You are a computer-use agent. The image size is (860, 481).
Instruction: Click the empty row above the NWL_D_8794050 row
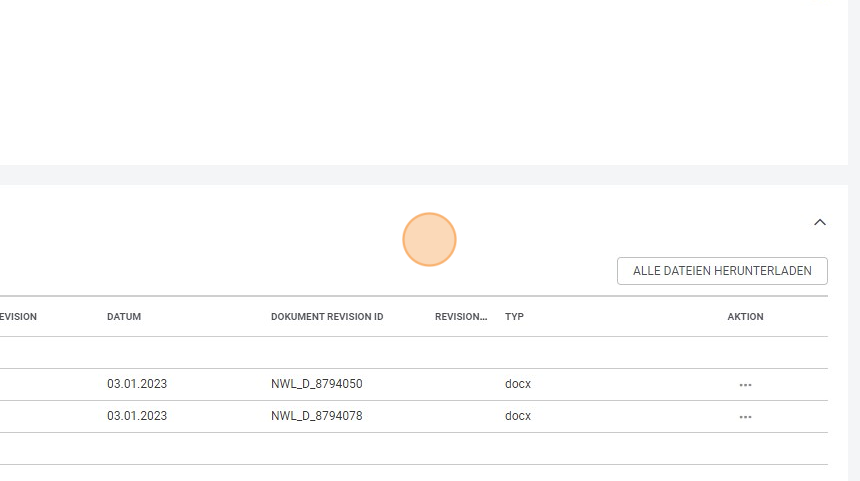click(x=414, y=353)
